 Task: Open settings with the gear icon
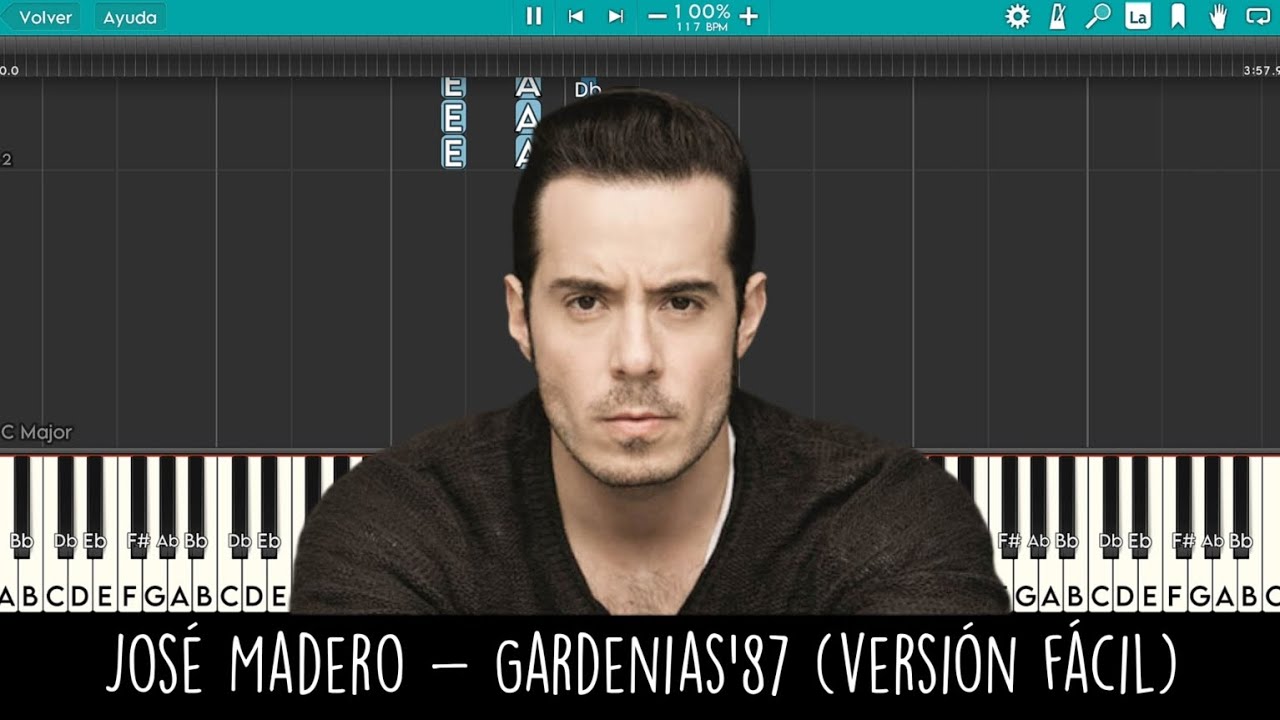pos(1017,16)
